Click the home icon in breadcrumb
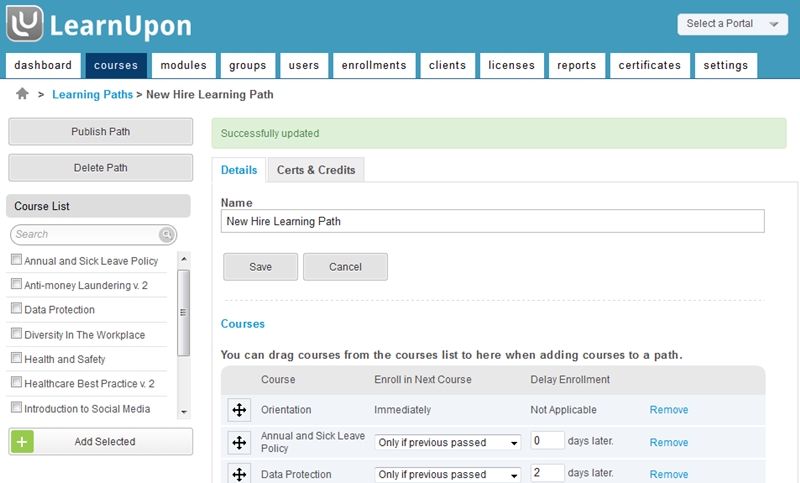 click(22, 94)
